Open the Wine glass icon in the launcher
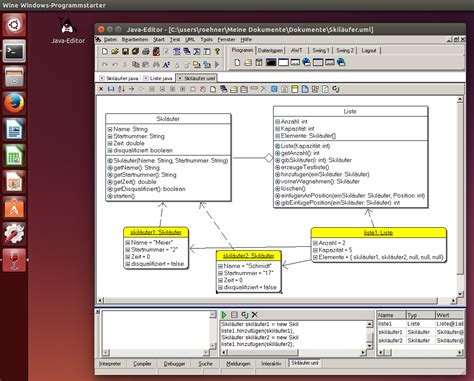The height and width of the screenshot is (381, 474). (14, 260)
